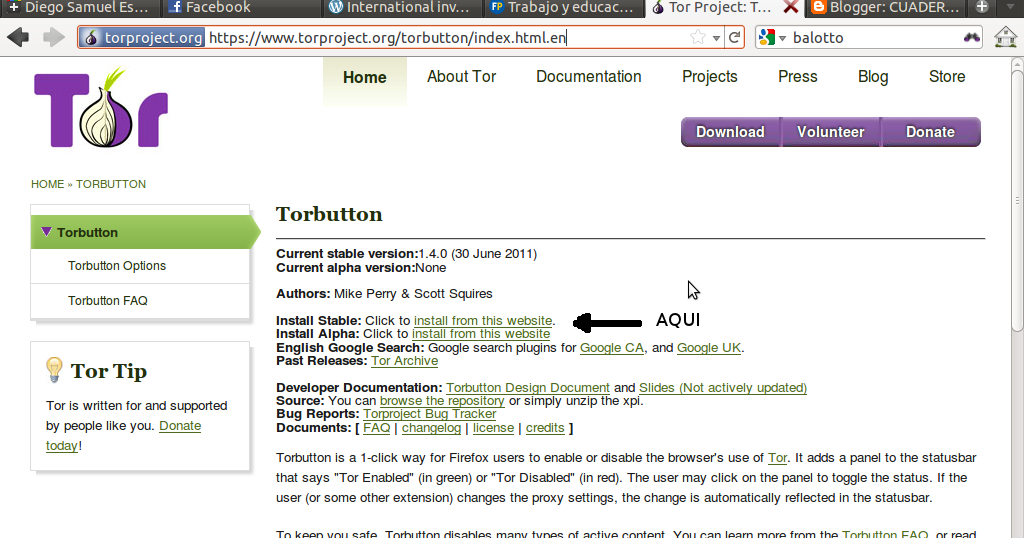Open the Store navigation item
Image resolution: width=1024 pixels, height=538 pixels.
coord(947,76)
